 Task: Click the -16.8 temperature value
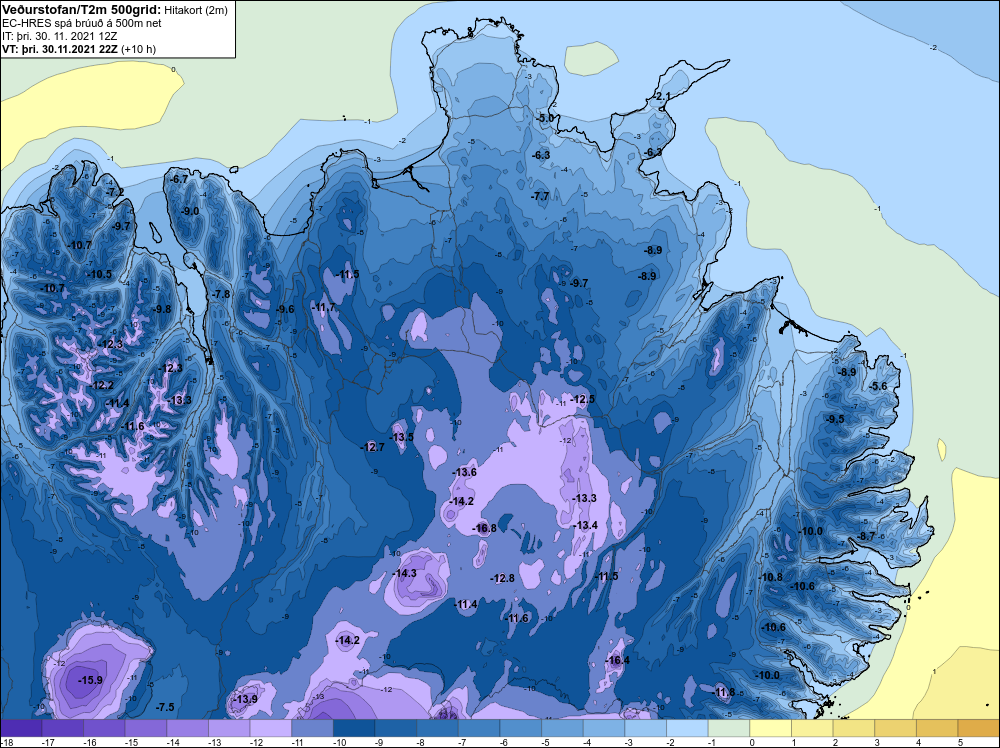(484, 528)
